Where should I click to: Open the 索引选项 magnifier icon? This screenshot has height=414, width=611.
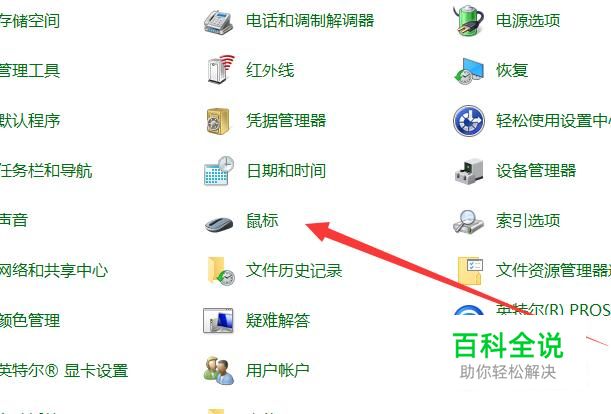pyautogui.click(x=468, y=221)
